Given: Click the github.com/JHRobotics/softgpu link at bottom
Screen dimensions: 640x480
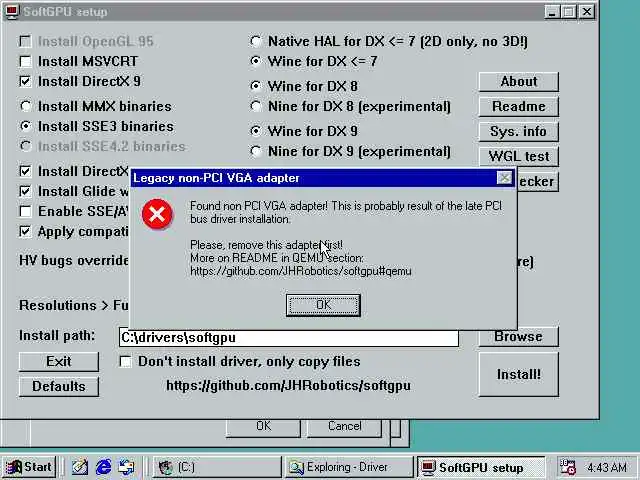Looking at the screenshot, I should [289, 386].
